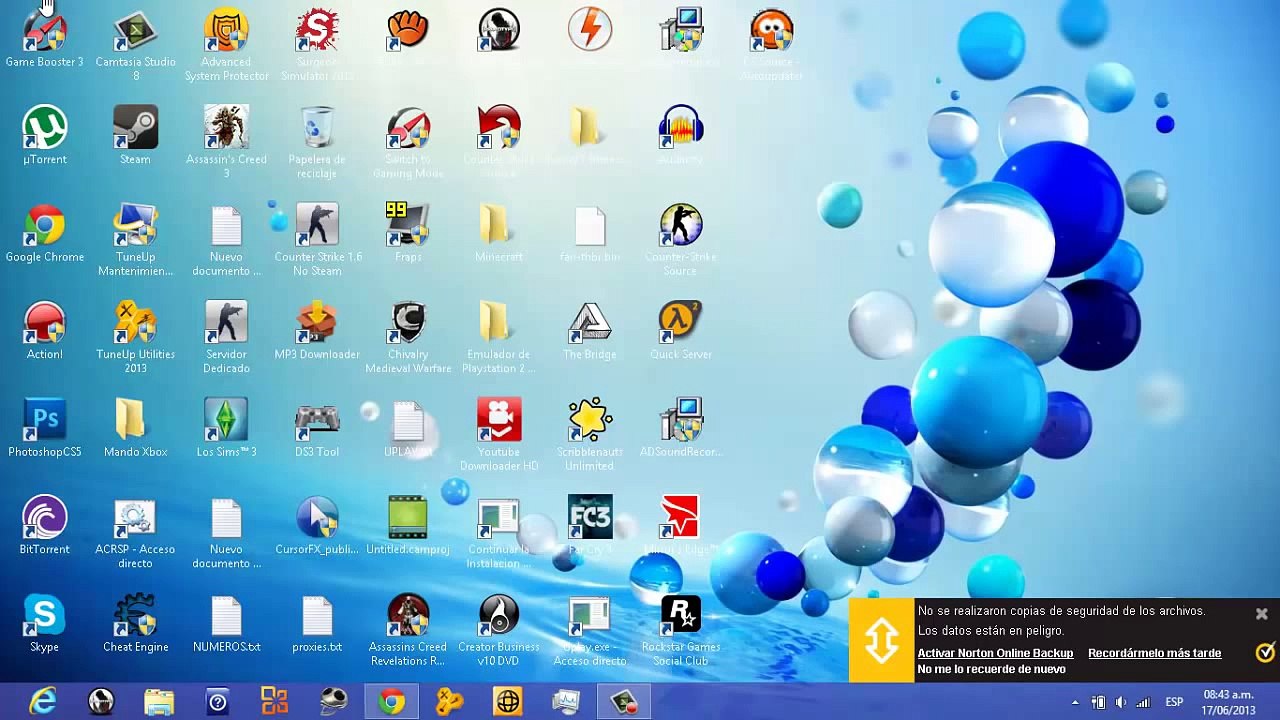Select the Fraps desktop icon

(x=408, y=233)
